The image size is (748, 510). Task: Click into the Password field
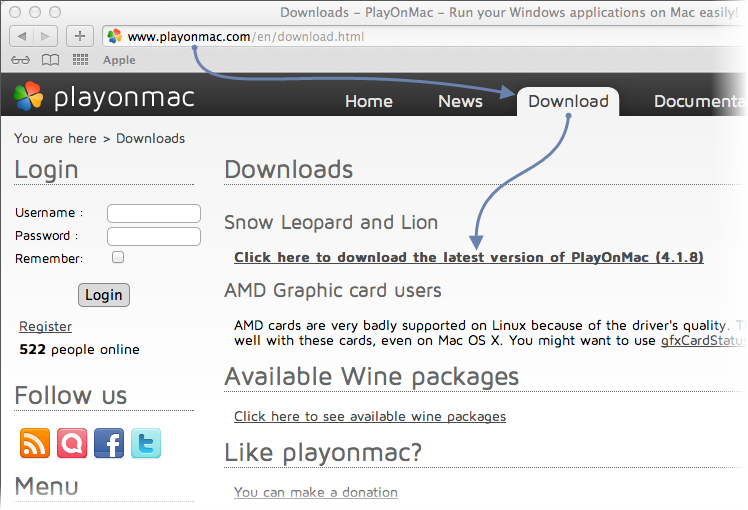[x=154, y=236]
